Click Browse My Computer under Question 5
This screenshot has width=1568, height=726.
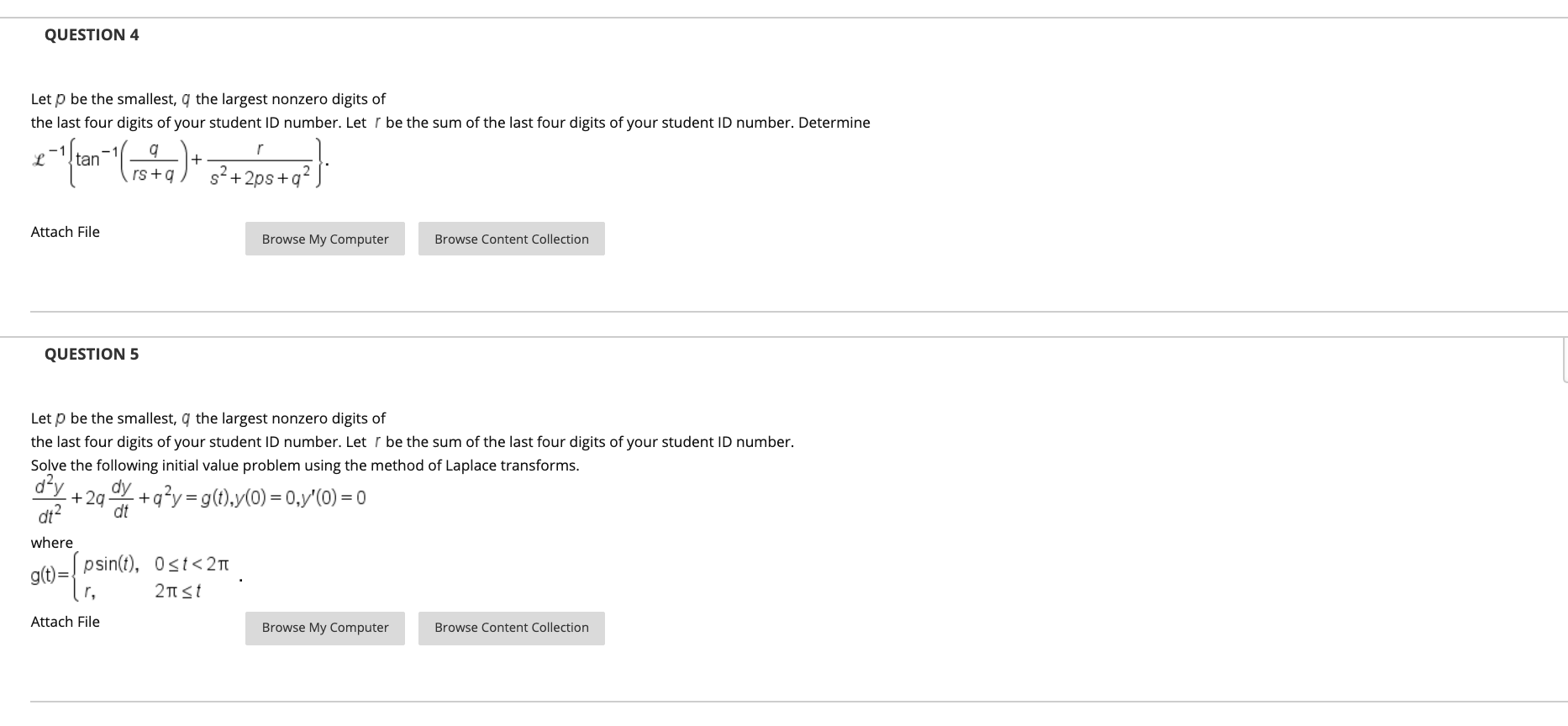pos(325,628)
